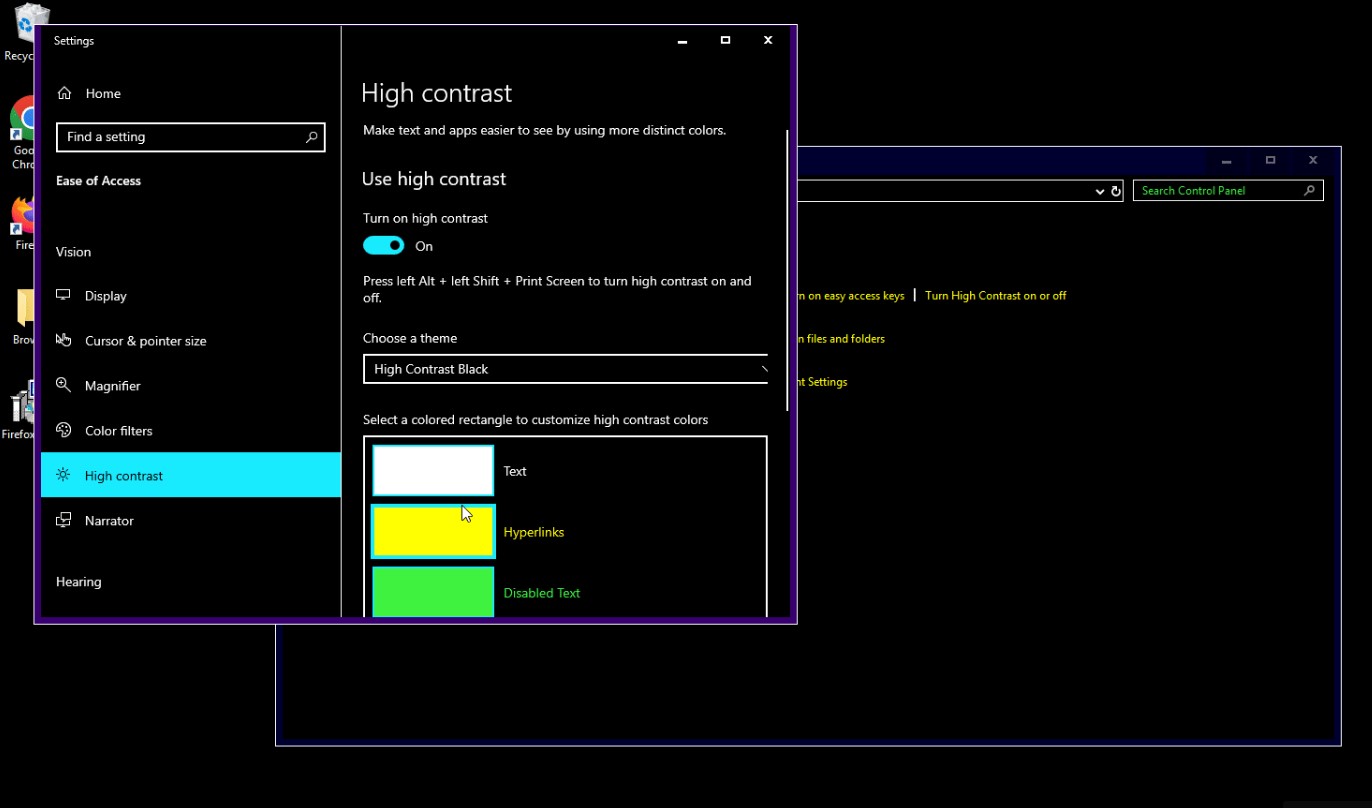This screenshot has width=1372, height=808.
Task: Click the Turn High Contrast on or off link
Action: pos(995,296)
